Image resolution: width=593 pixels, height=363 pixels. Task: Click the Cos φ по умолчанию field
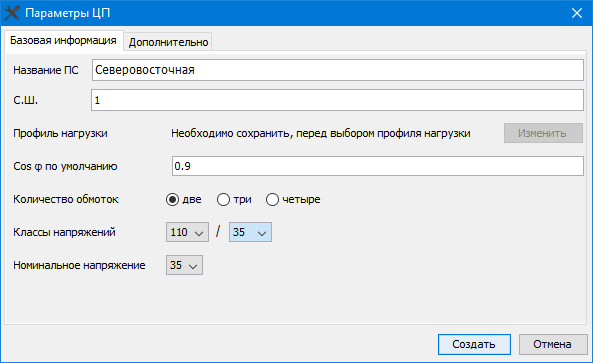pos(378,166)
